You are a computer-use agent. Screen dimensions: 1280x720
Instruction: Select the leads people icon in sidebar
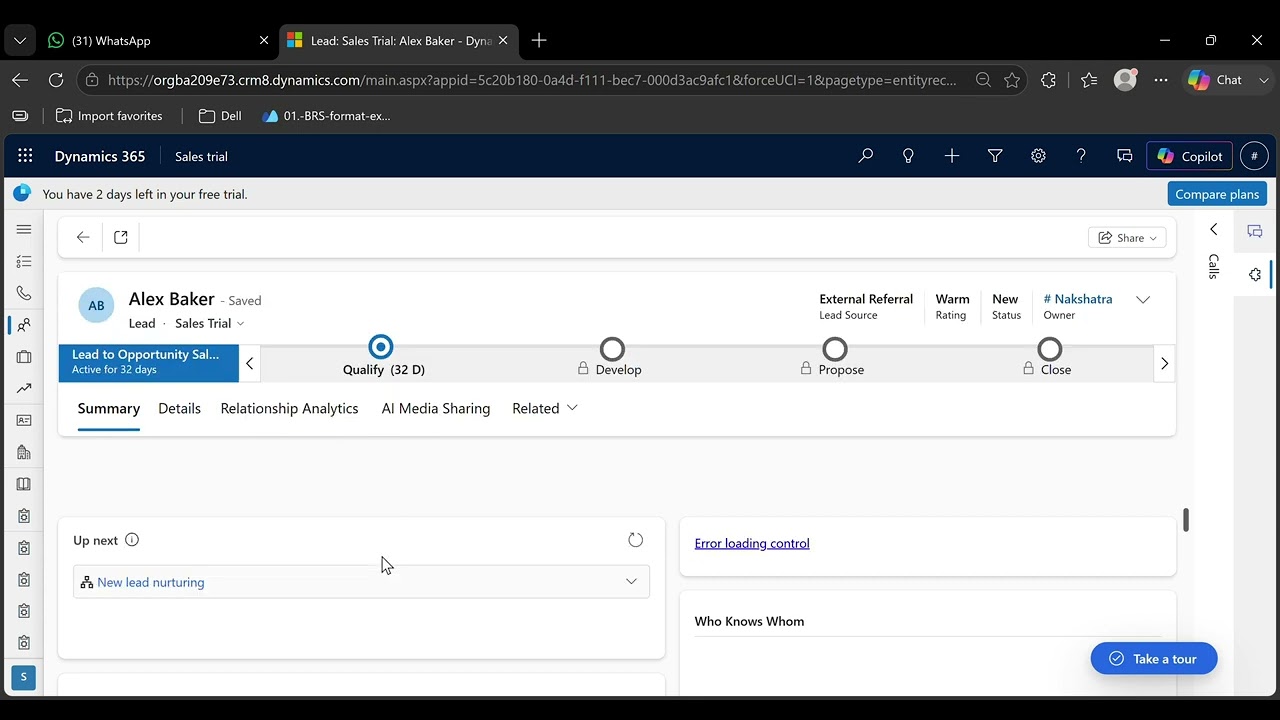(24, 325)
